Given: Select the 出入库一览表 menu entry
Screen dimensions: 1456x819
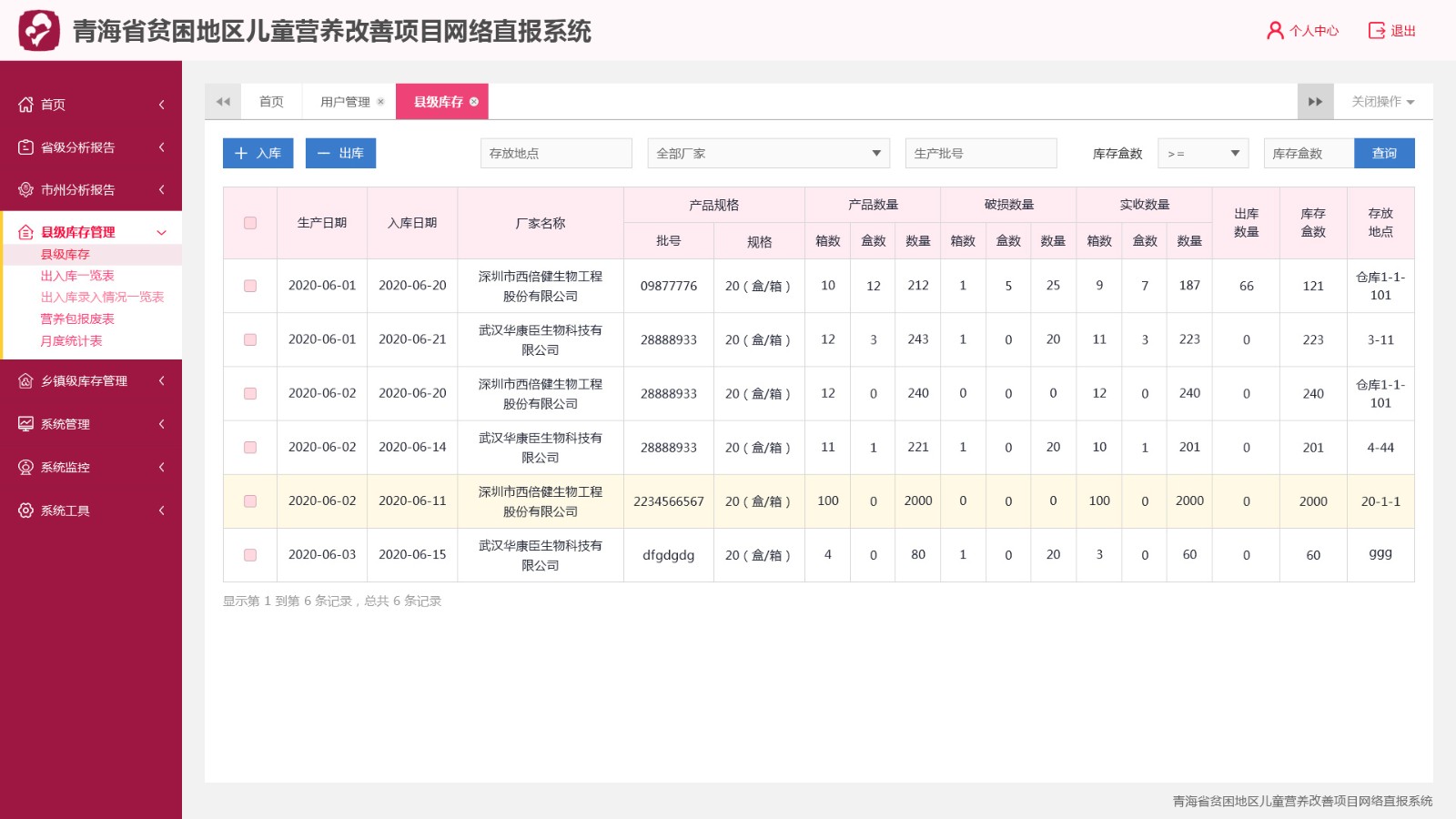Looking at the screenshot, I should [x=76, y=275].
